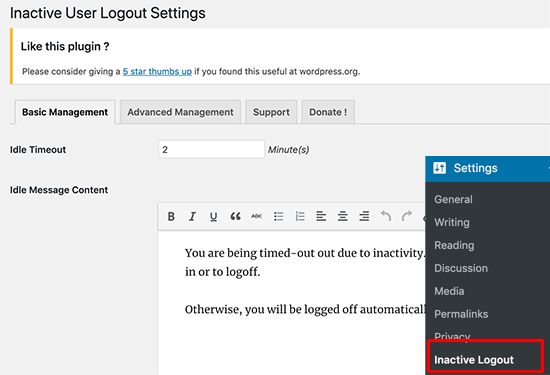Open Permalinks settings page
The height and width of the screenshot is (375, 550).
pos(461,314)
